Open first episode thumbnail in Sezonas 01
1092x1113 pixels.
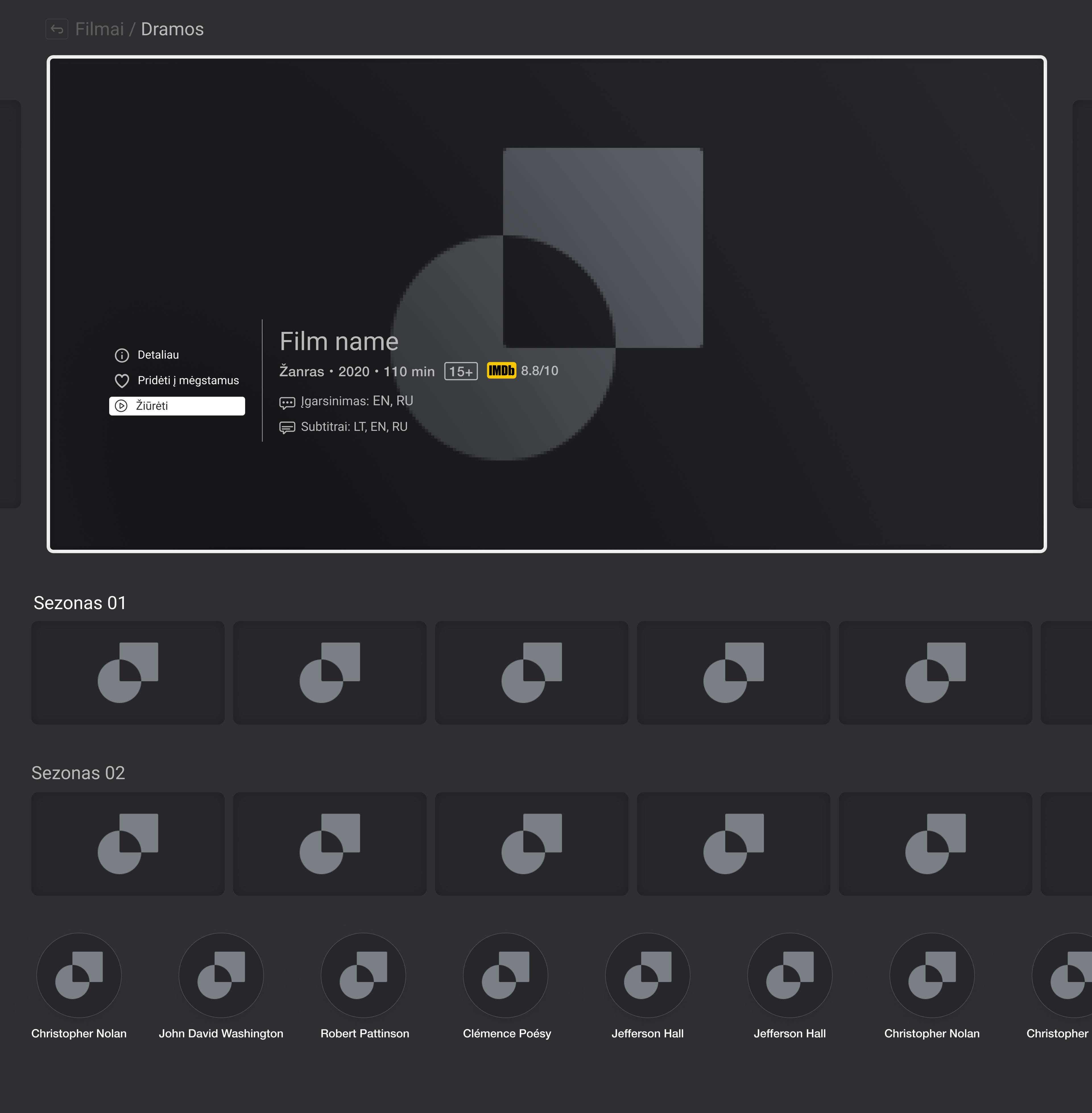pyautogui.click(x=128, y=673)
